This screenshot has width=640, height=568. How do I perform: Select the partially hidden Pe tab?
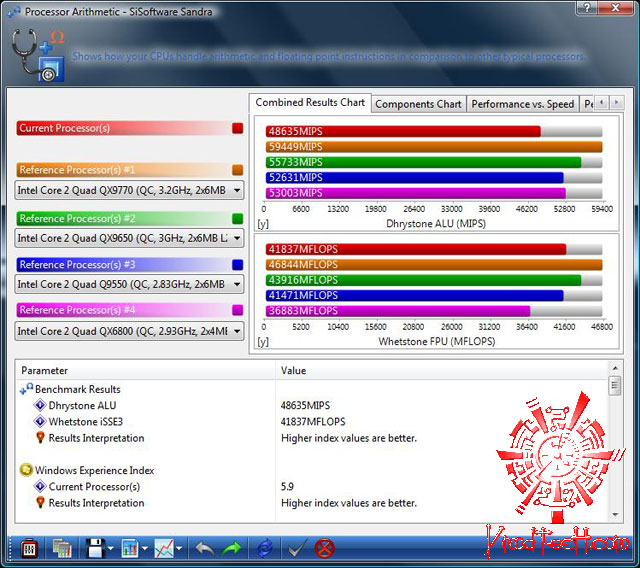[x=588, y=104]
